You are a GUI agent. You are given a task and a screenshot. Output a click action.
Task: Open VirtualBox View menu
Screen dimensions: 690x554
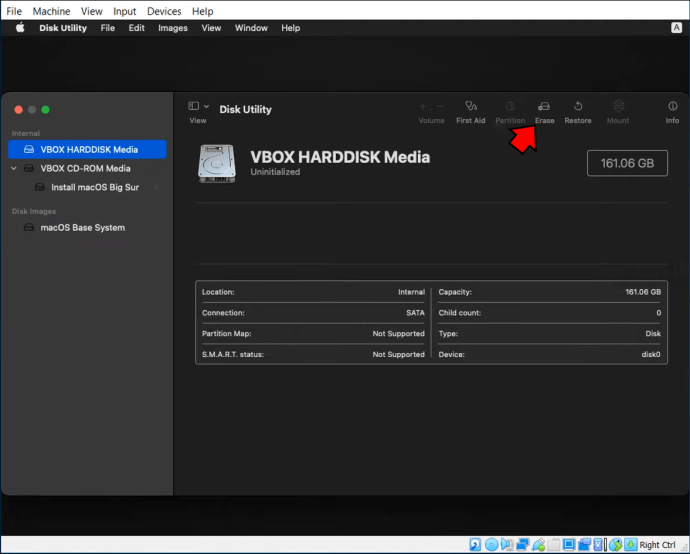(x=92, y=11)
